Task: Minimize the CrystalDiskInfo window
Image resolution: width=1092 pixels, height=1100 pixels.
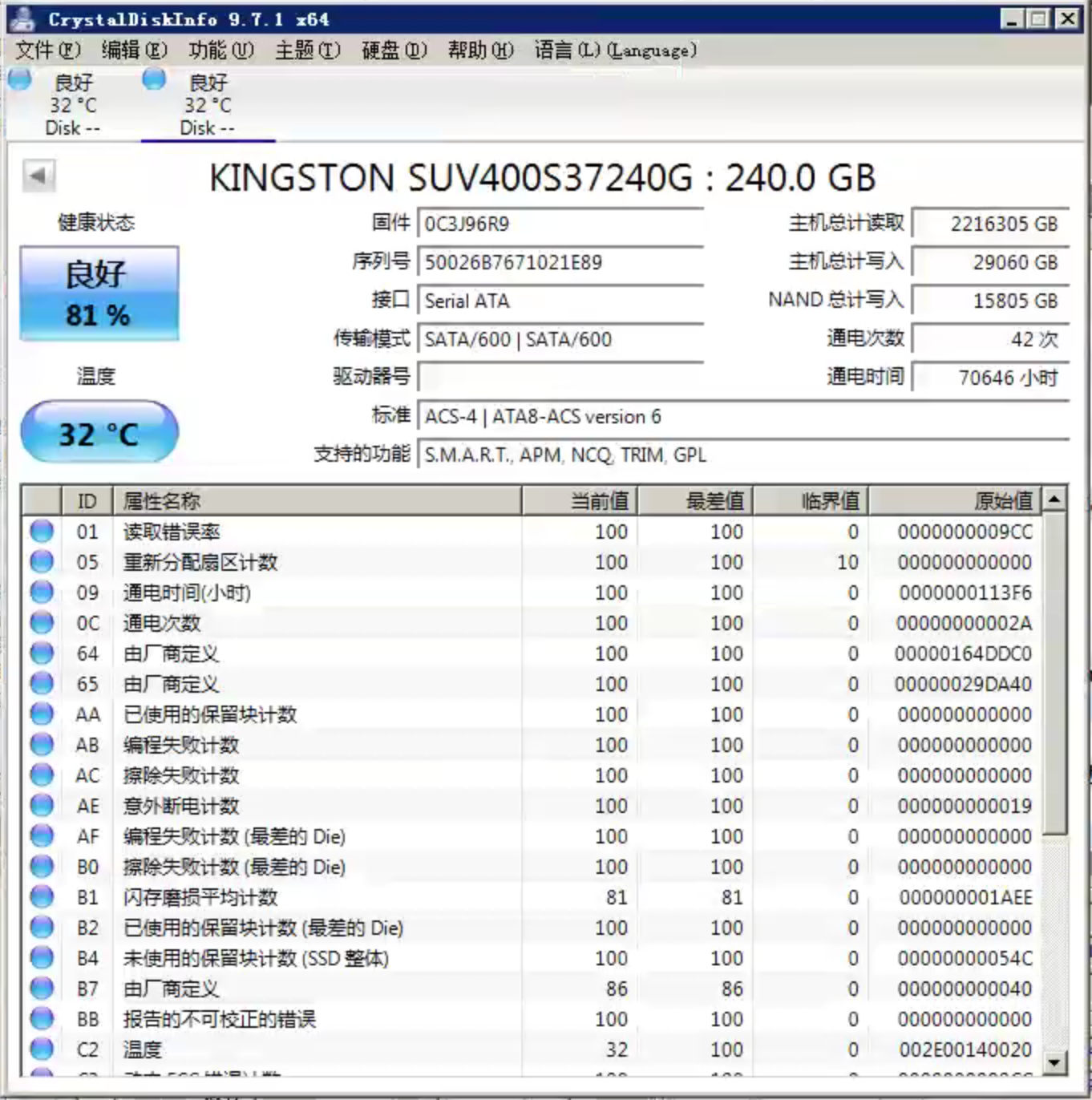Action: pyautogui.click(x=1012, y=18)
